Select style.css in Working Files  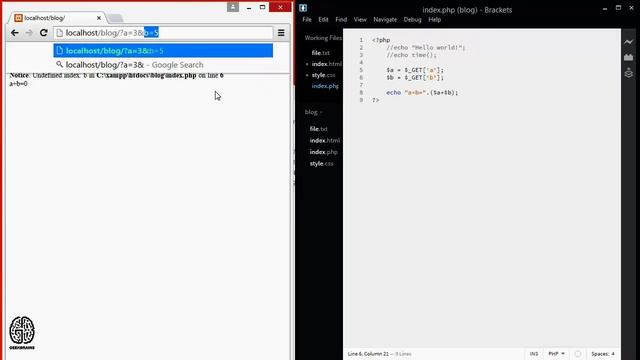pos(323,75)
